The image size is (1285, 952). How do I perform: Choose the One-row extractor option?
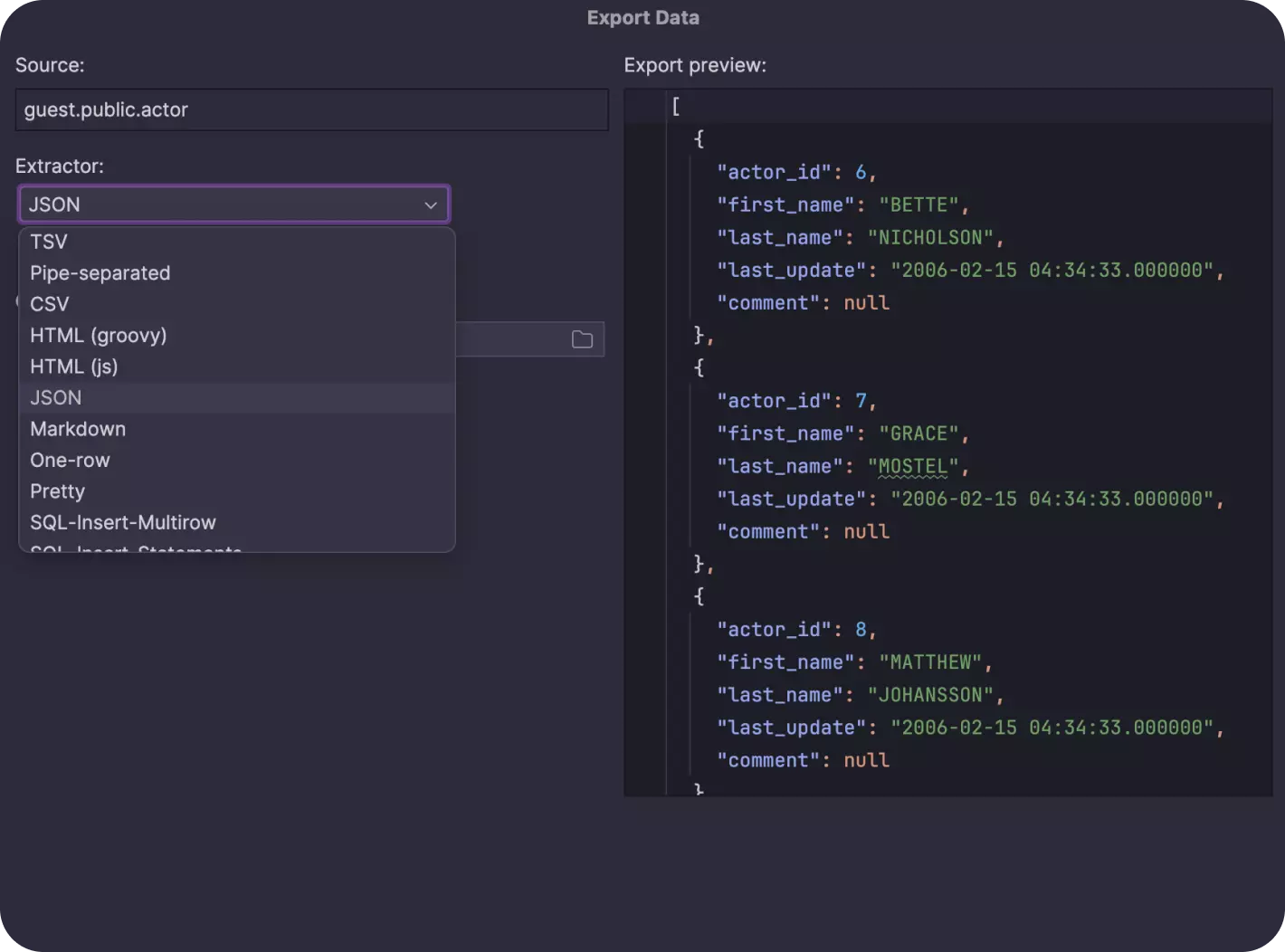click(70, 461)
